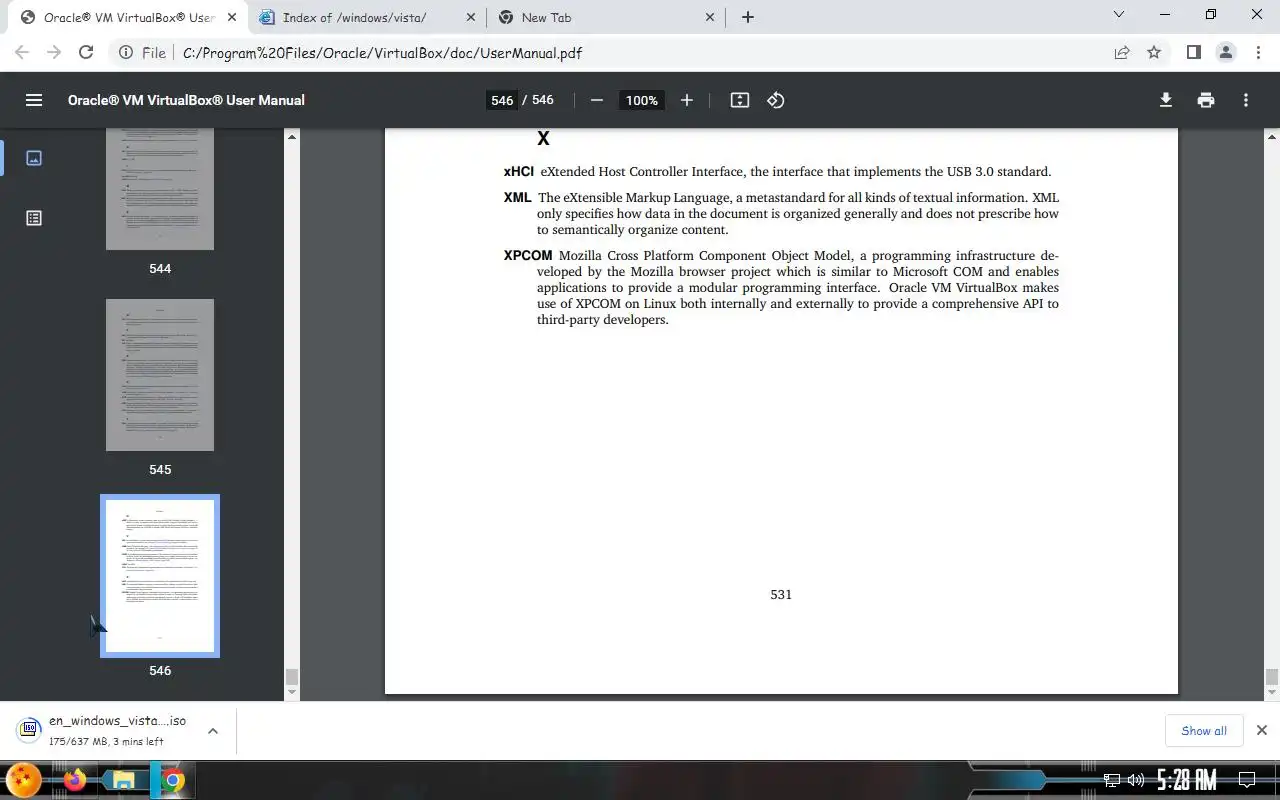This screenshot has width=1280, height=800.
Task: Open the tab search dropdown
Action: (x=1119, y=15)
